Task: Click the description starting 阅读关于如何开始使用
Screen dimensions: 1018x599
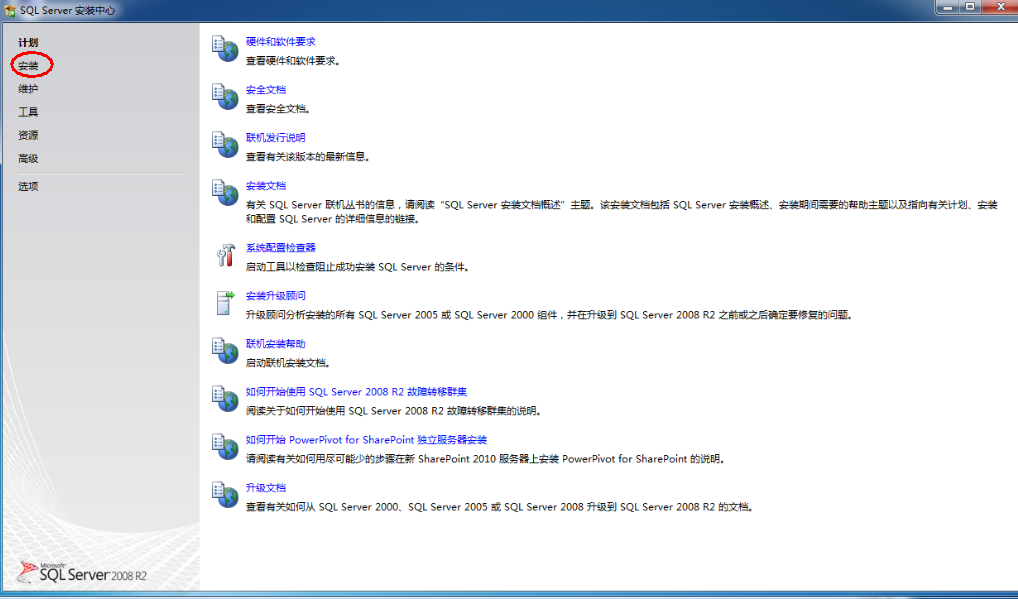Action: pyautogui.click(x=394, y=411)
